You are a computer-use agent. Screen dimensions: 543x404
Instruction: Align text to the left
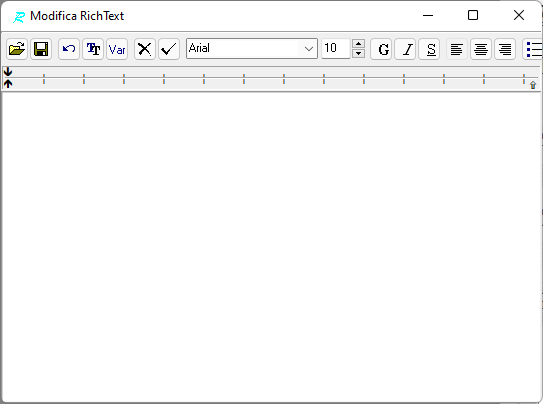point(457,49)
